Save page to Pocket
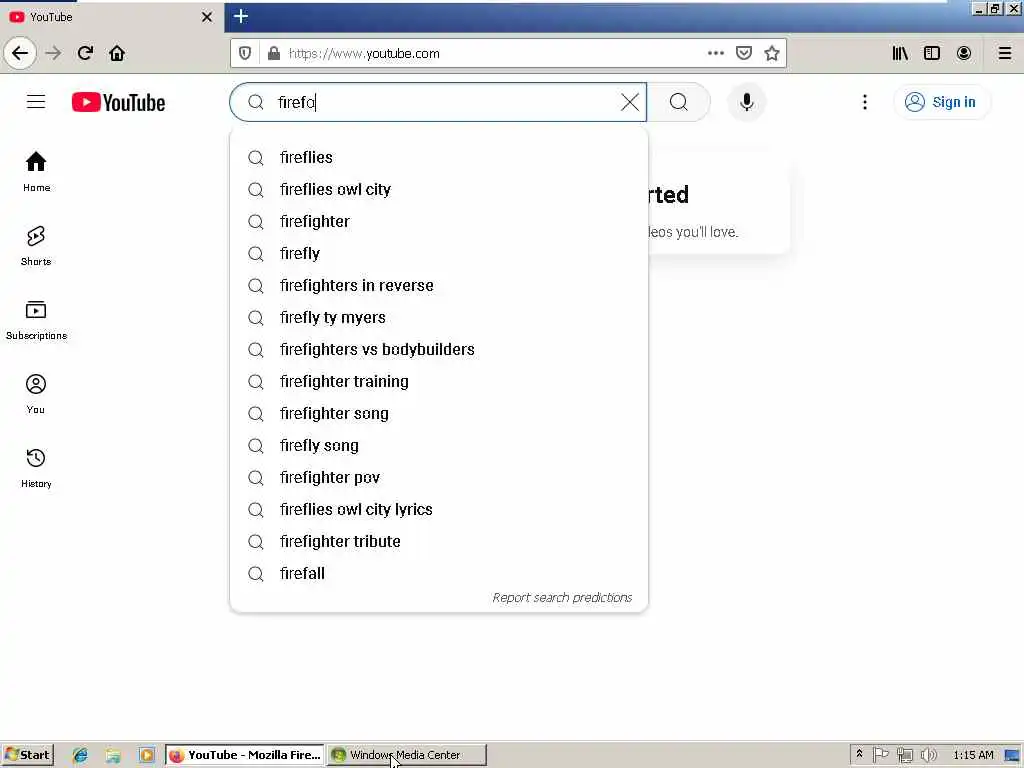The height and width of the screenshot is (768, 1024). (744, 53)
